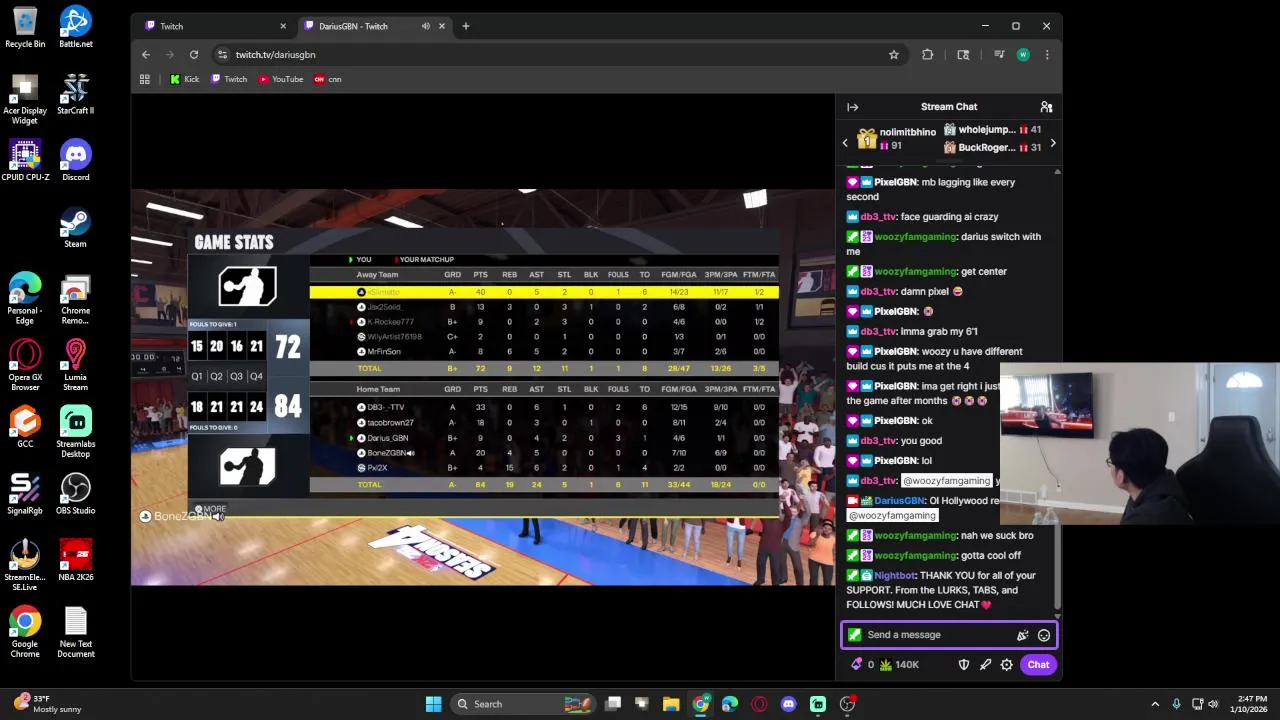Screen dimensions: 1280x720
Task: Show hidden system tray icons
Action: 1155,704
